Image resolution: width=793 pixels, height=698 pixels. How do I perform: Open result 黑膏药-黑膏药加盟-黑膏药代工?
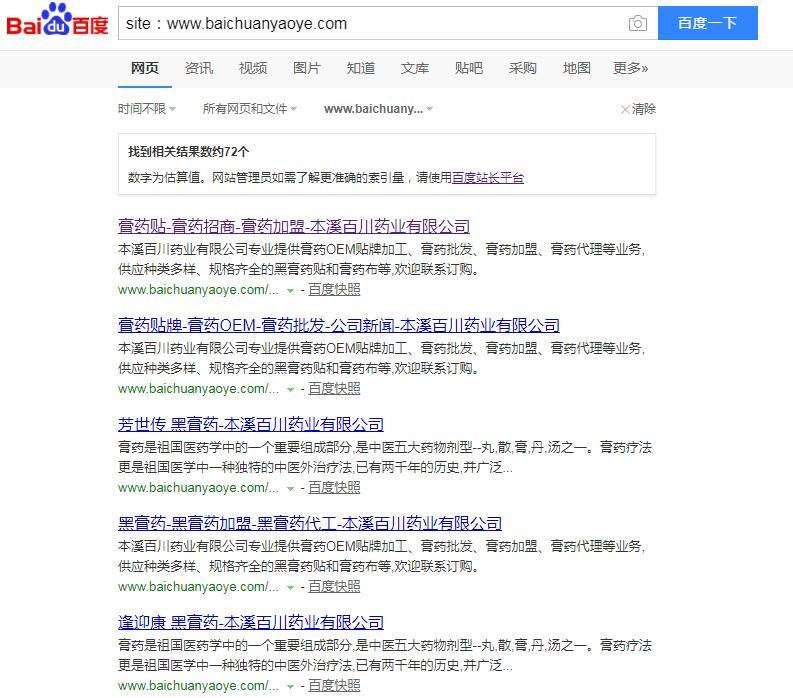(x=310, y=523)
